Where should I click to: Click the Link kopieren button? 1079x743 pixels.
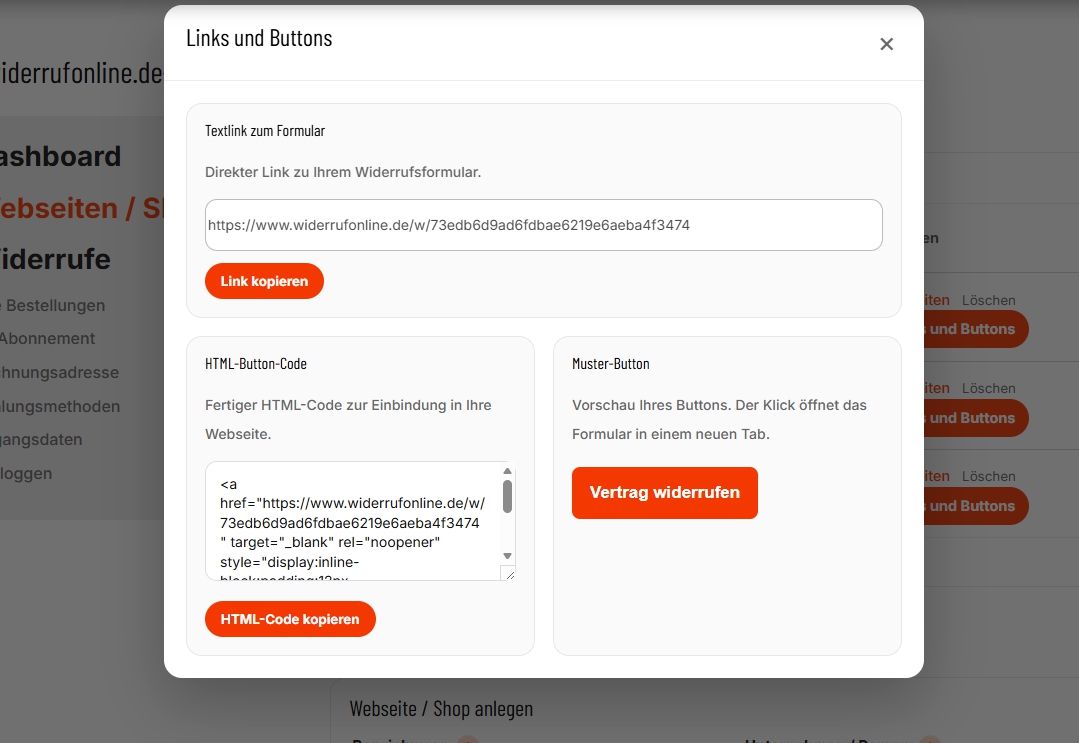264,281
